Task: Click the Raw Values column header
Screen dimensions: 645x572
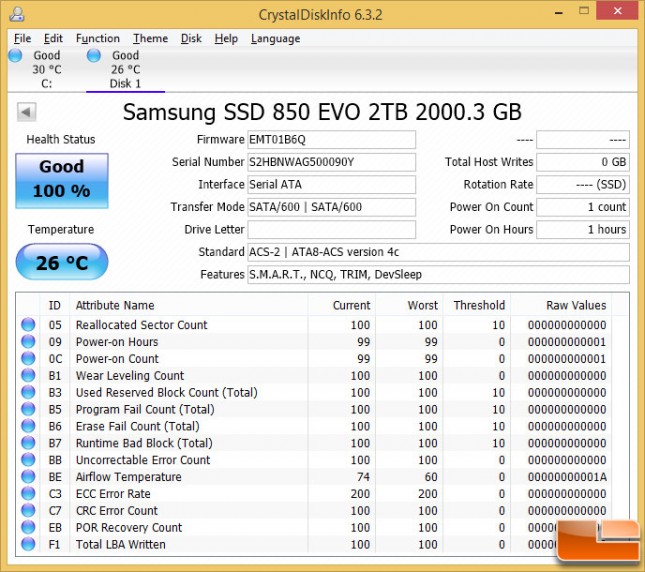Action: pos(561,305)
